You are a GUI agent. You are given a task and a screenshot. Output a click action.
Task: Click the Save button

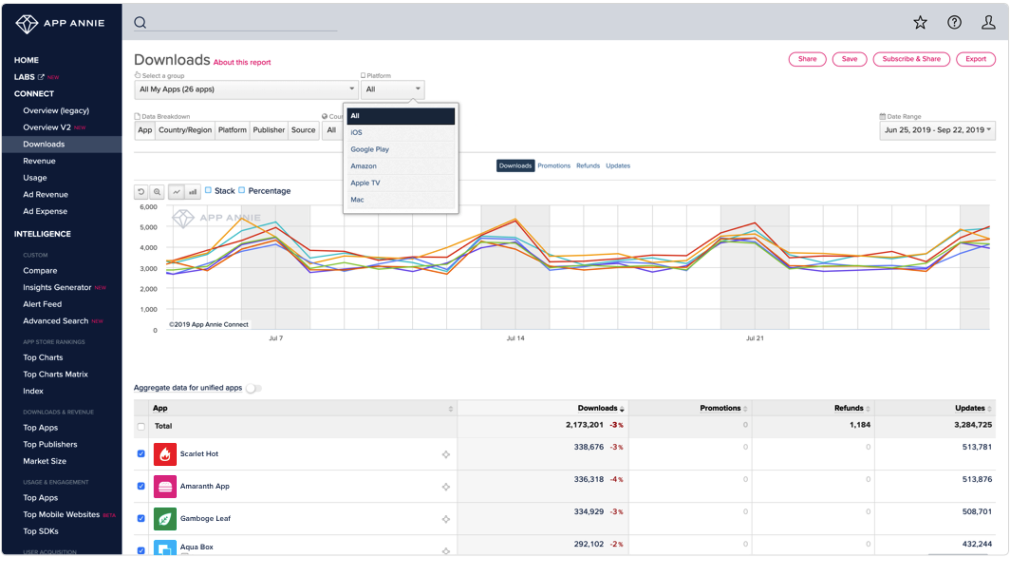pos(849,59)
